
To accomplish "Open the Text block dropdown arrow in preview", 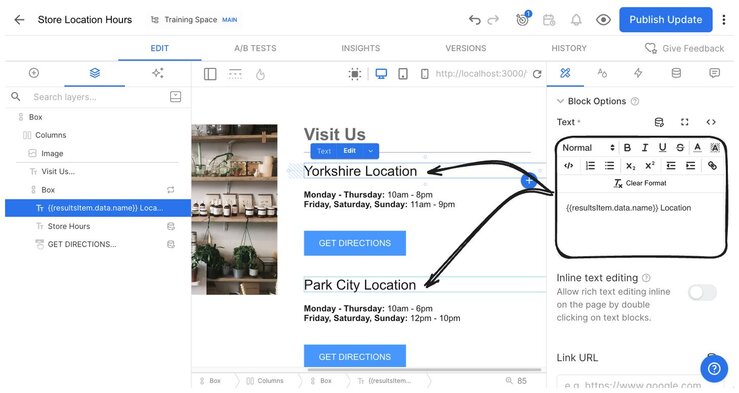I will [370, 151].
